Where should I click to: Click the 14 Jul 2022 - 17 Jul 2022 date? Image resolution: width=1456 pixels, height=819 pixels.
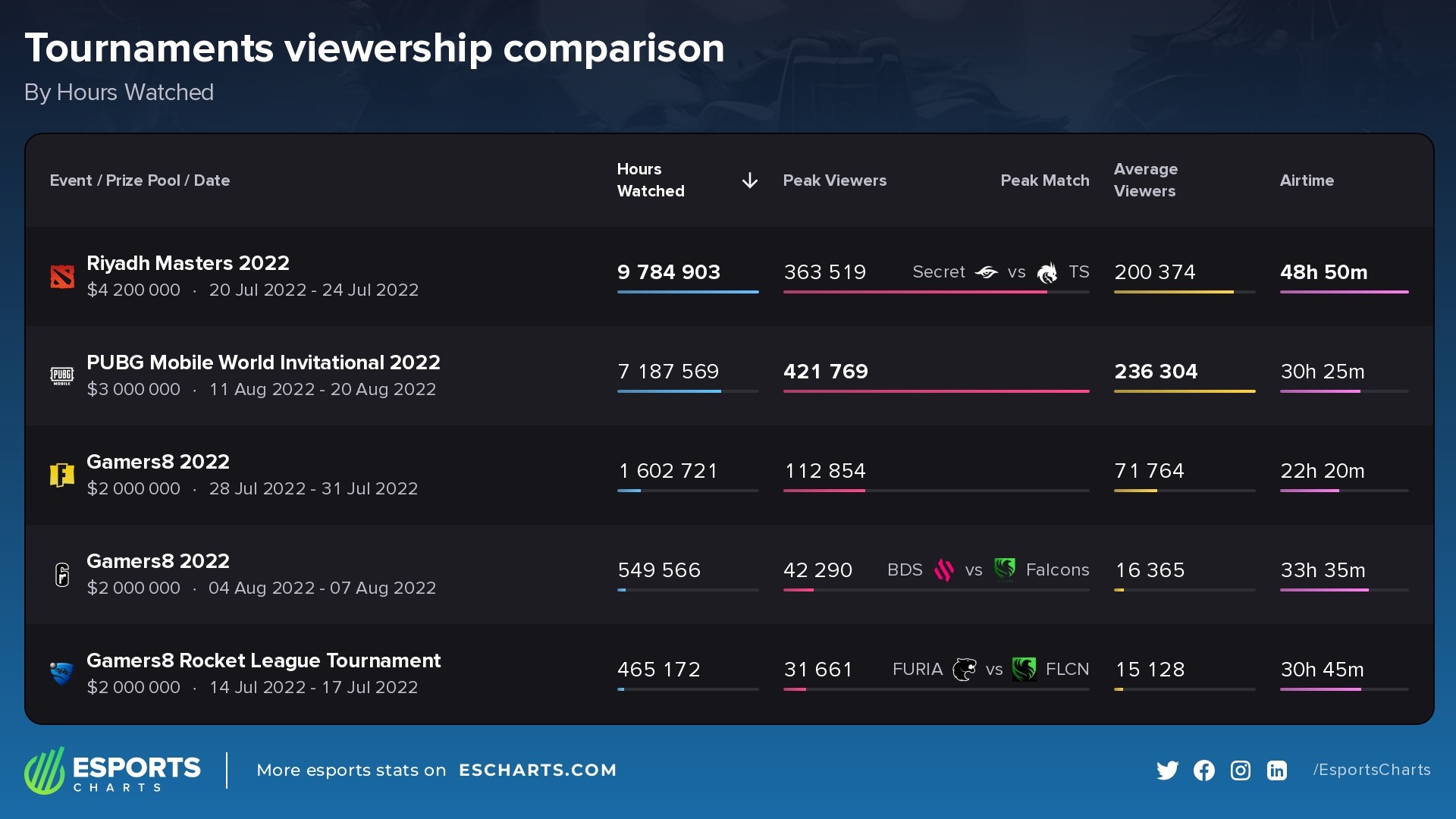[x=313, y=687]
